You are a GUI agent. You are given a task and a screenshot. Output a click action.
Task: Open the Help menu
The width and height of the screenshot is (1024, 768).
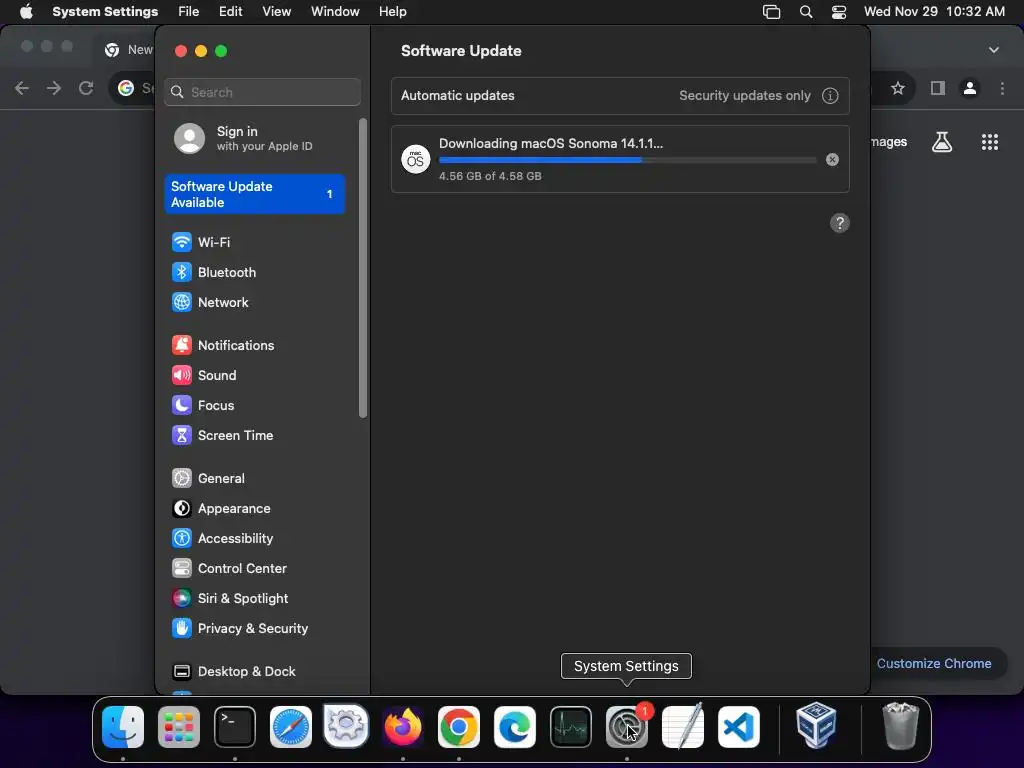392,12
